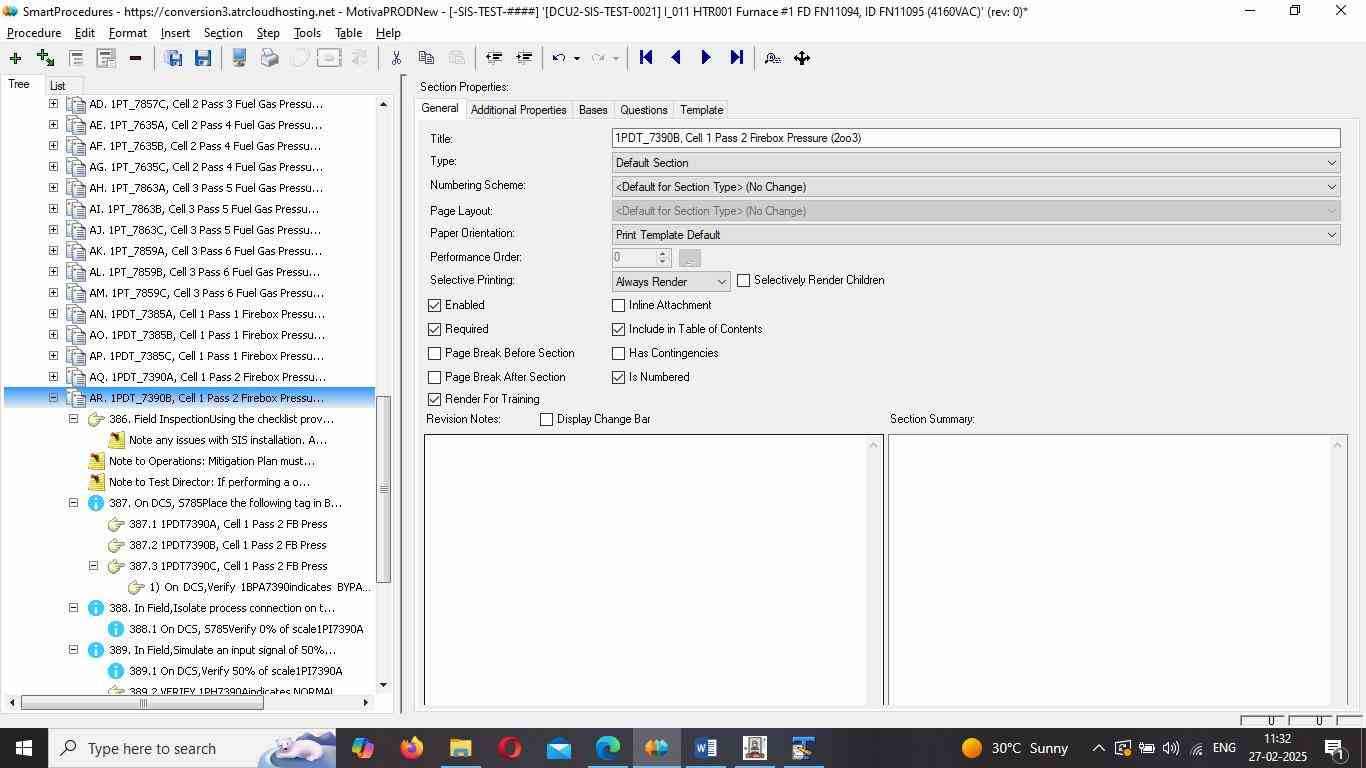The width and height of the screenshot is (1366, 768).
Task: Expand the AD. 1PT_7857C section
Action: click(x=53, y=104)
